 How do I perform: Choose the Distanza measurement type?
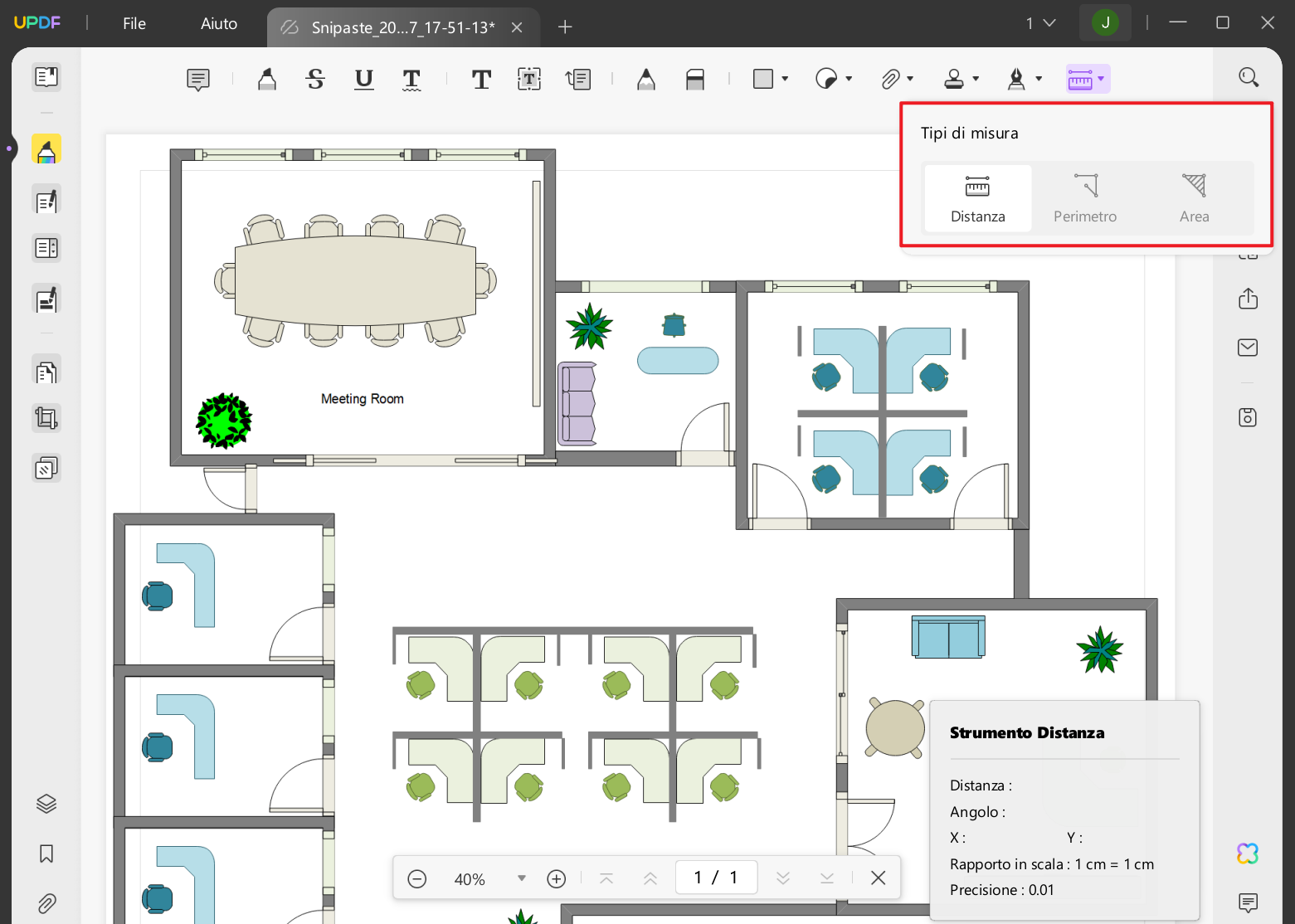[x=978, y=198]
